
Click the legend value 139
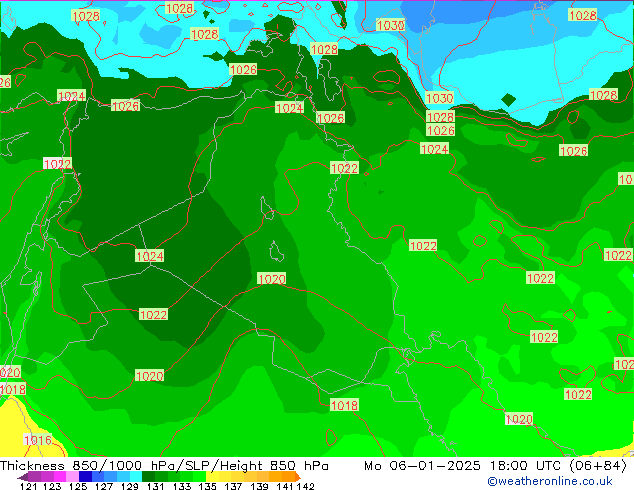coord(259,486)
